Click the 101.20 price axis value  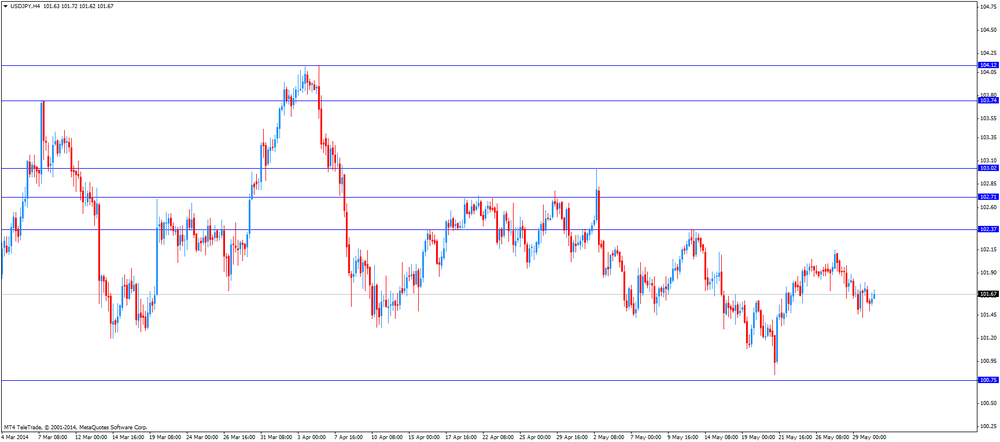[x=989, y=338]
